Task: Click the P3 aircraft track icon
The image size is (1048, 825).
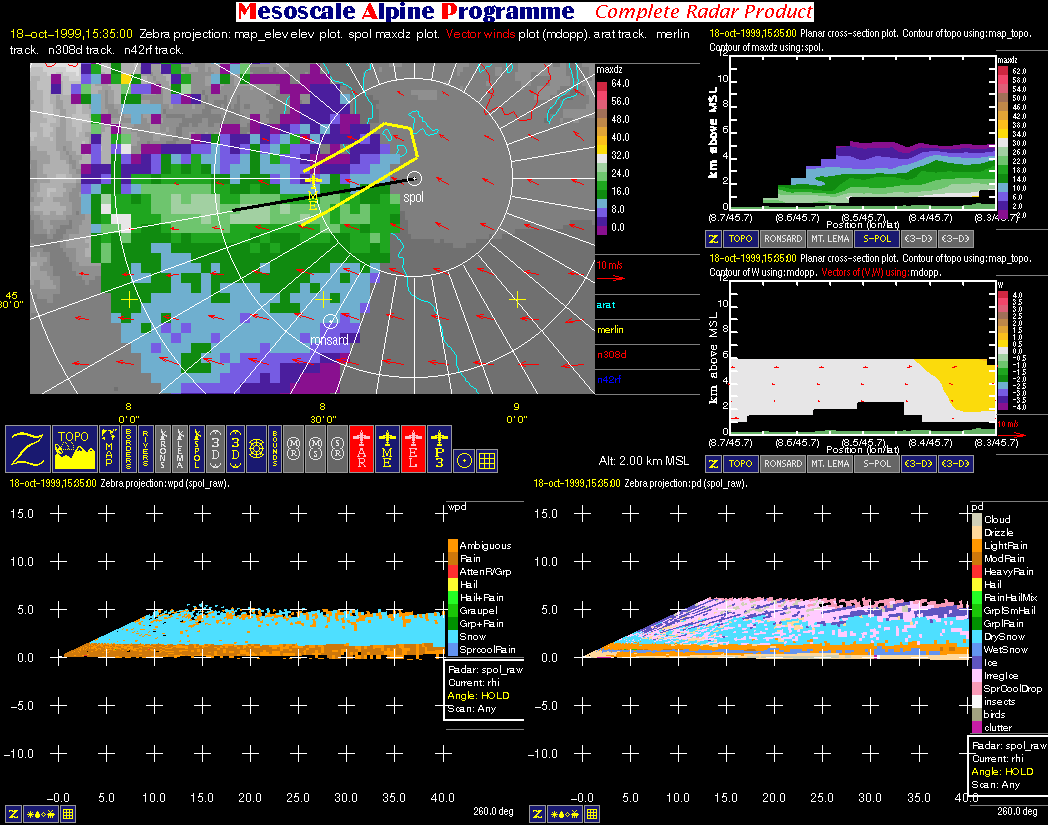Action: coord(437,448)
